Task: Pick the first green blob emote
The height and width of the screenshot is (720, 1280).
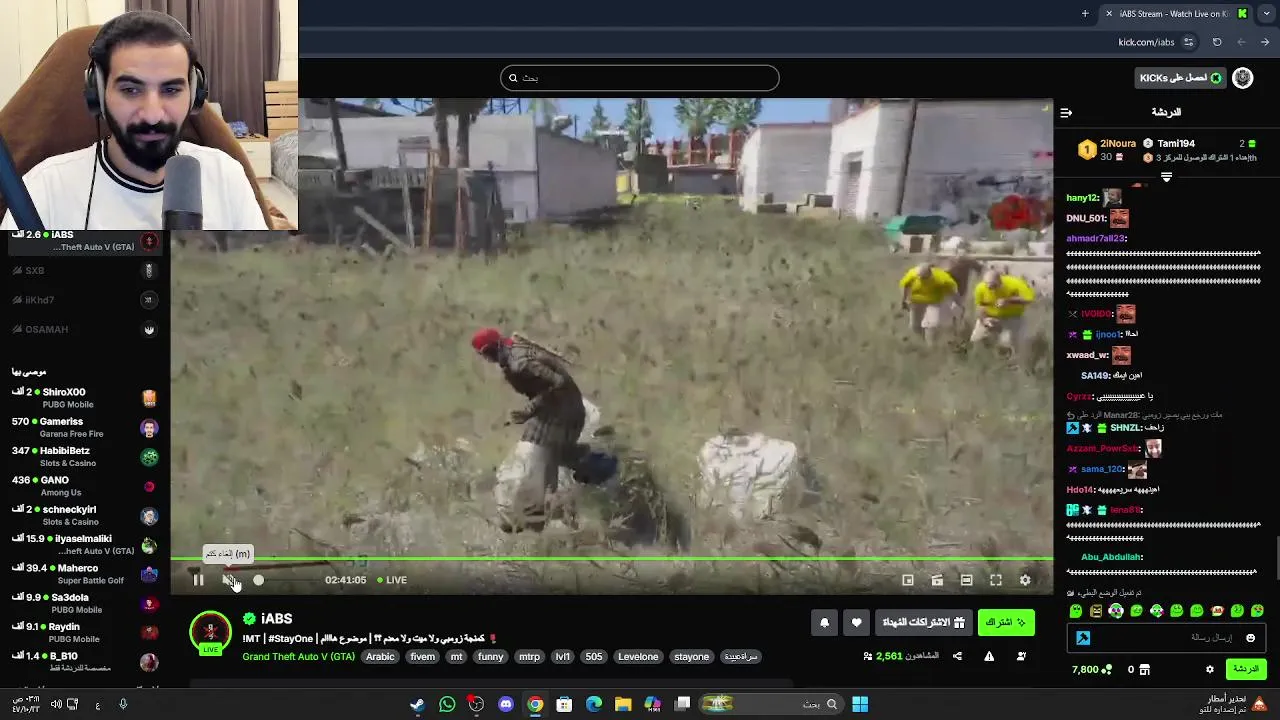Action: coord(1076,611)
